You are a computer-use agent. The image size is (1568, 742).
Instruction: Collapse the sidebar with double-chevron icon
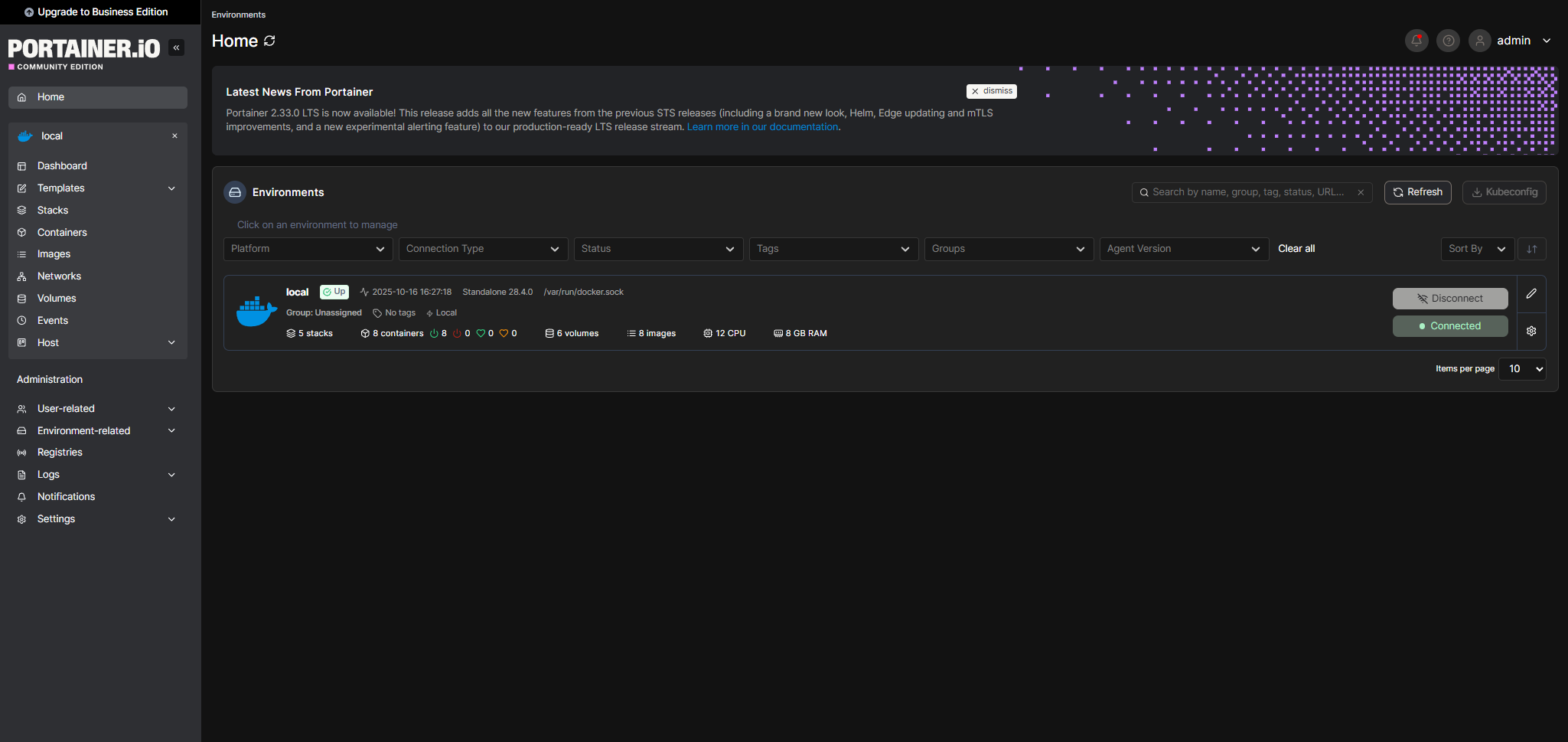coord(177,47)
